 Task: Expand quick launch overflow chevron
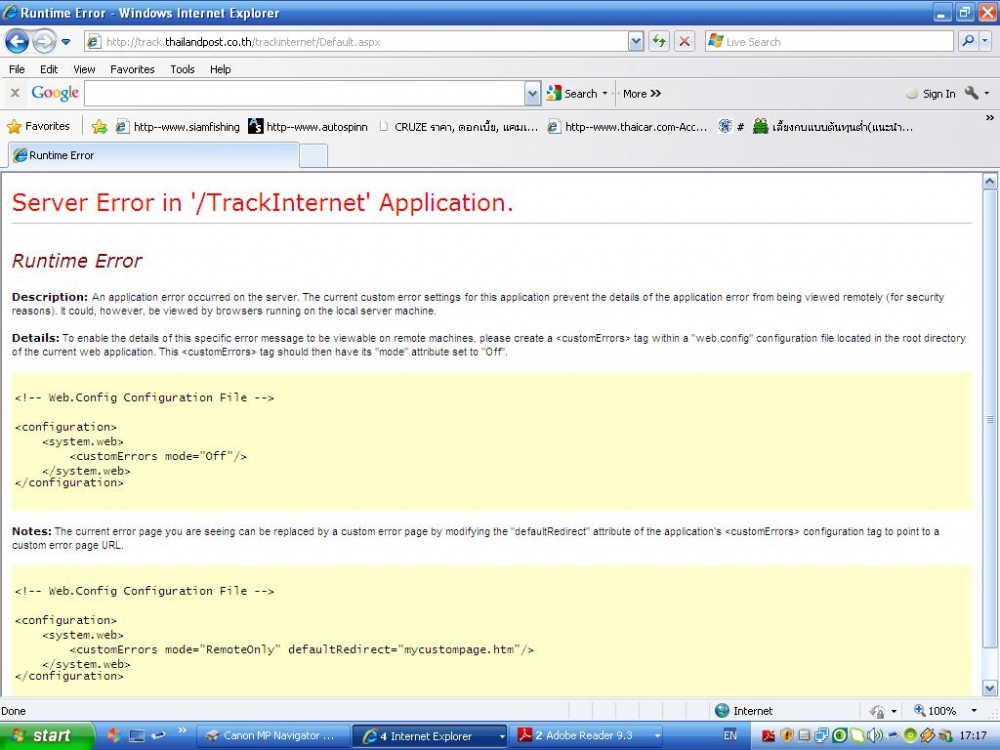182,730
